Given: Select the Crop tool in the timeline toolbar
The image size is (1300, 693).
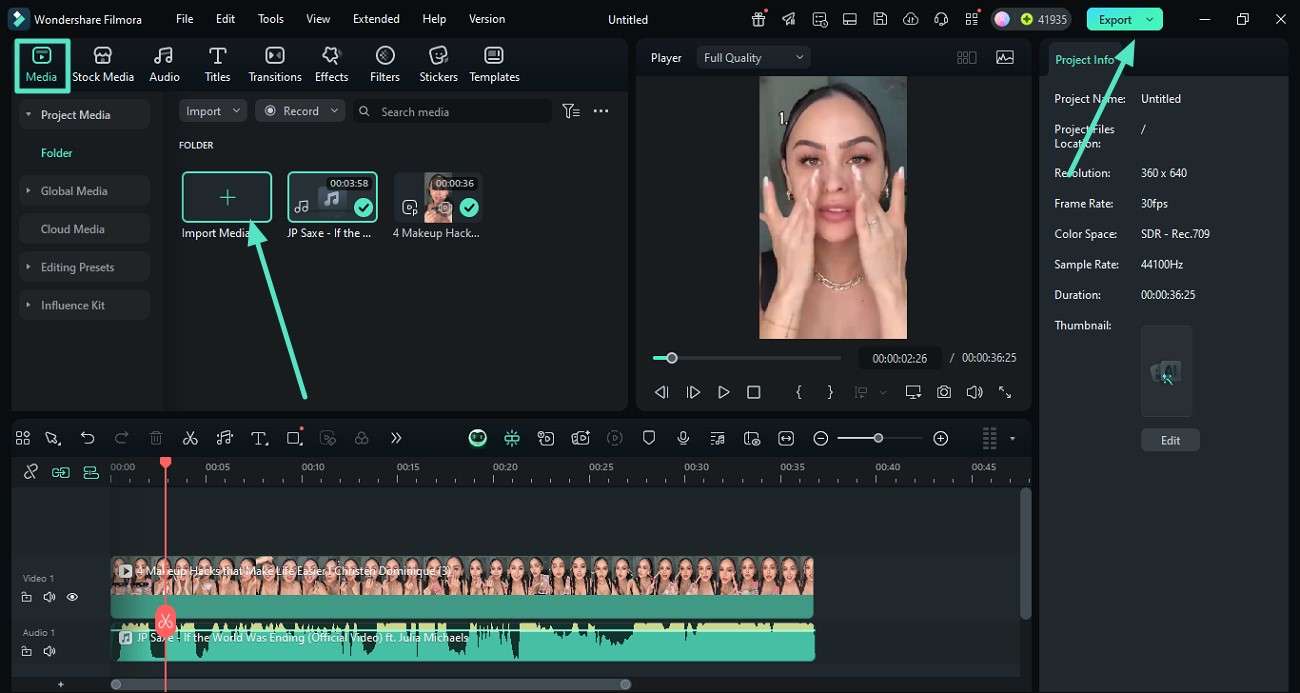Looking at the screenshot, I should tap(294, 438).
